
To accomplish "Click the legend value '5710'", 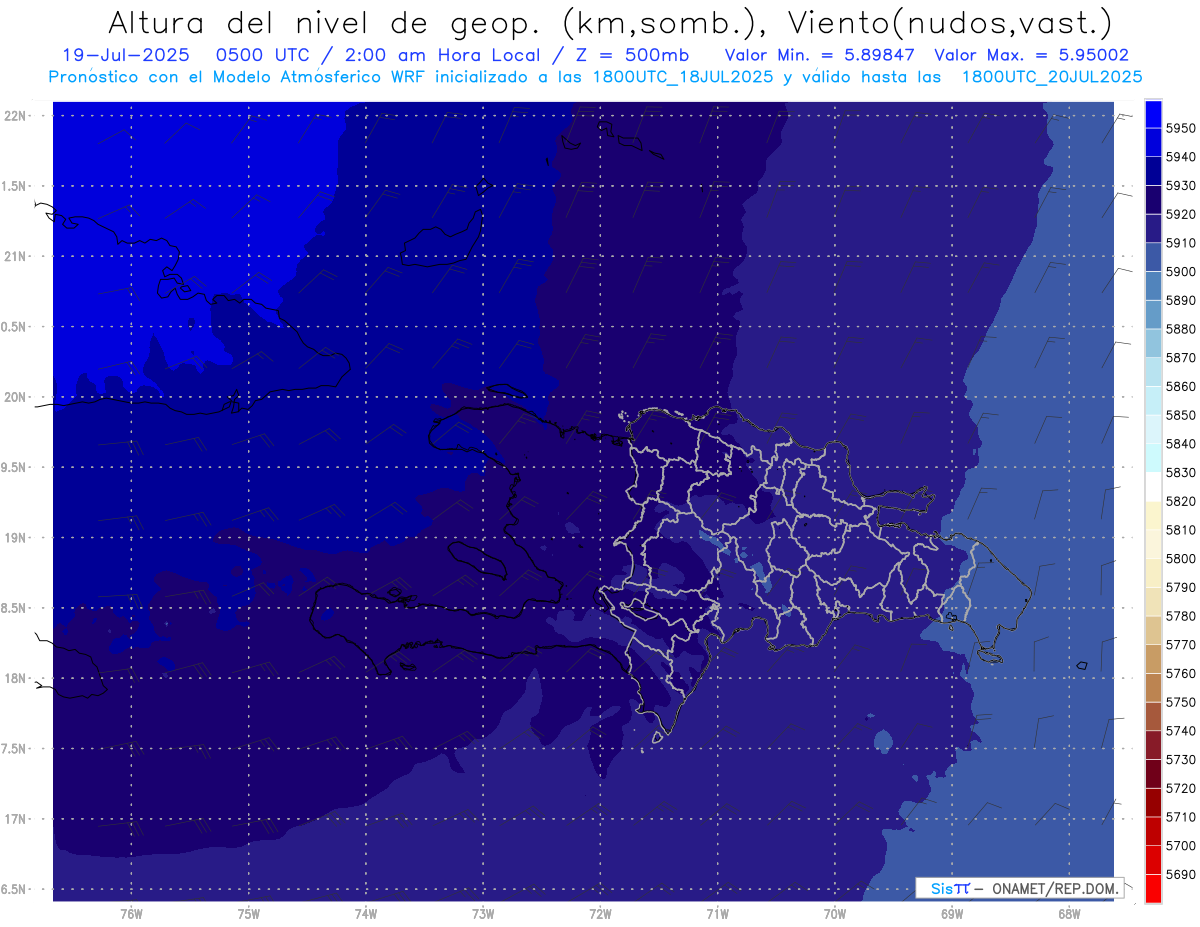I will (x=1181, y=817).
